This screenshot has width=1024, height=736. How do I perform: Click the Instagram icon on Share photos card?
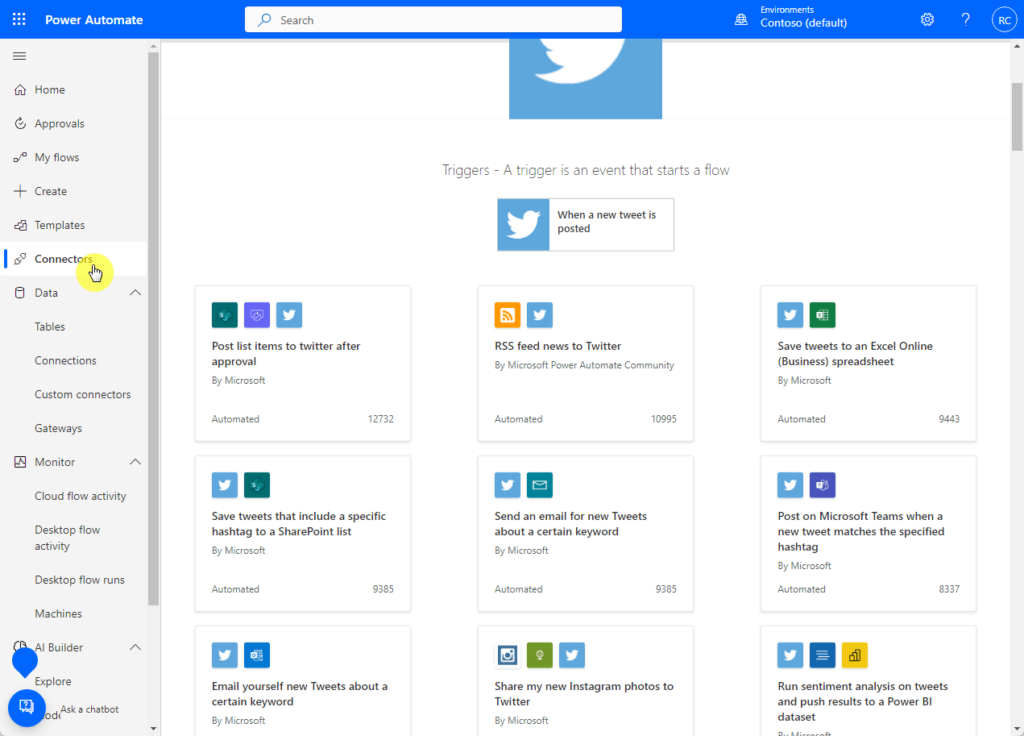tap(507, 655)
